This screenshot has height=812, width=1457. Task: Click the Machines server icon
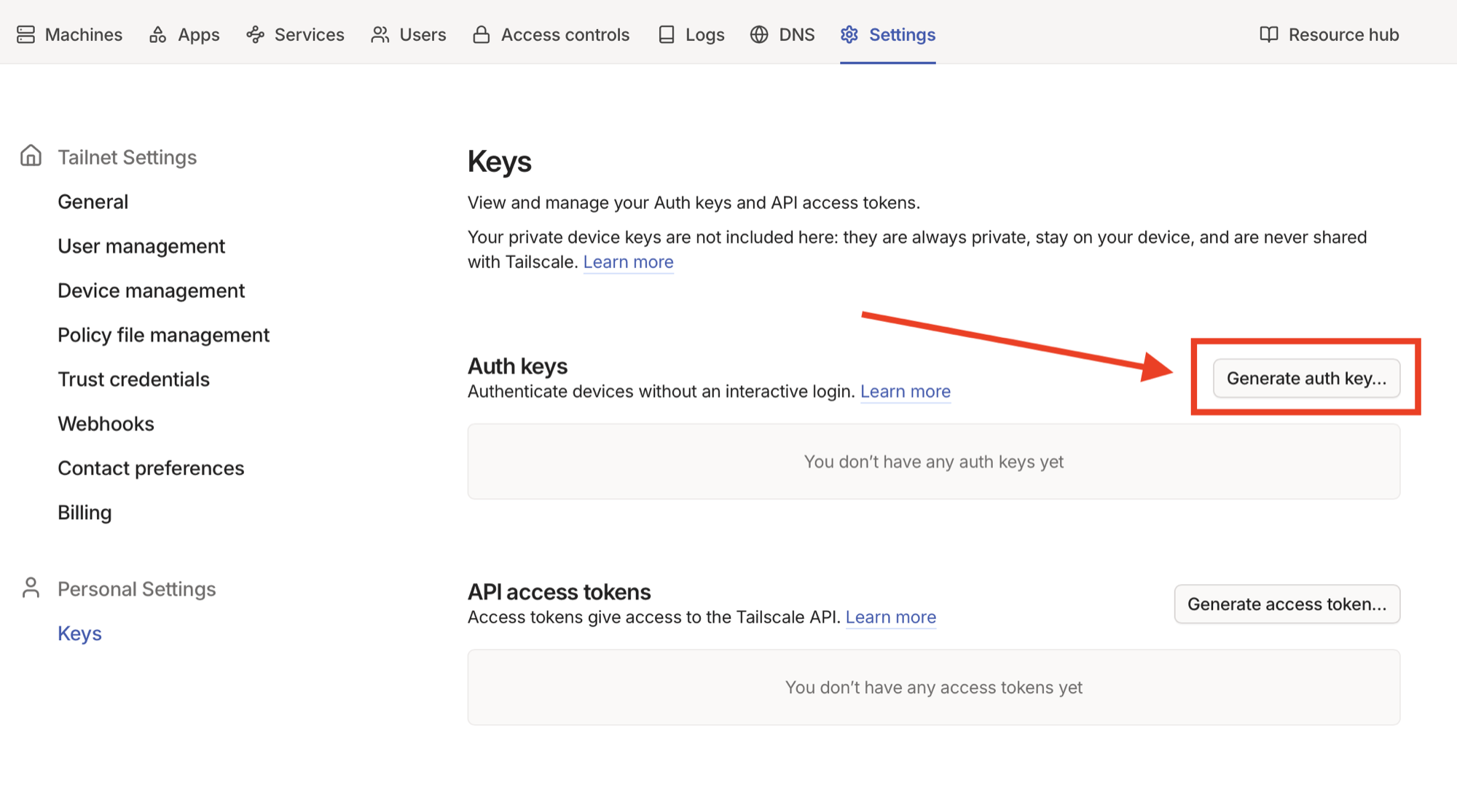[x=26, y=34]
